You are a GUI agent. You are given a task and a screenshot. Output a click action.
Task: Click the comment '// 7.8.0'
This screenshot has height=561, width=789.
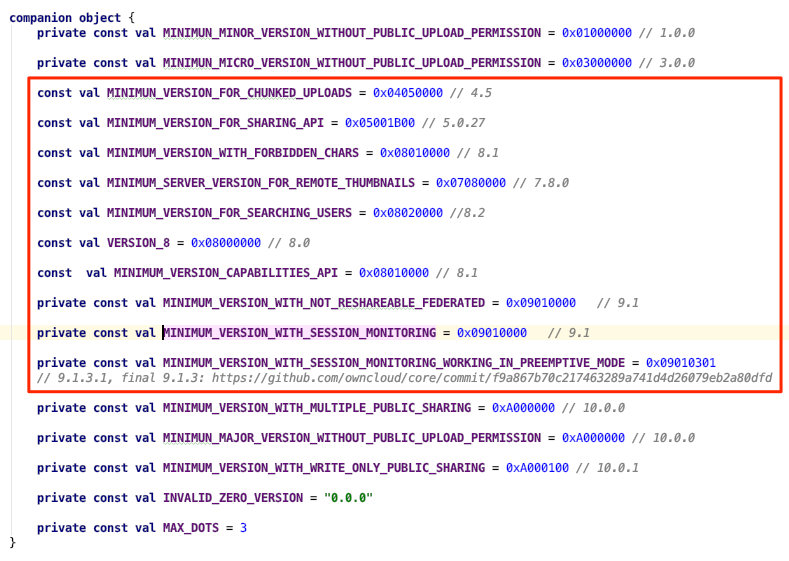(541, 183)
